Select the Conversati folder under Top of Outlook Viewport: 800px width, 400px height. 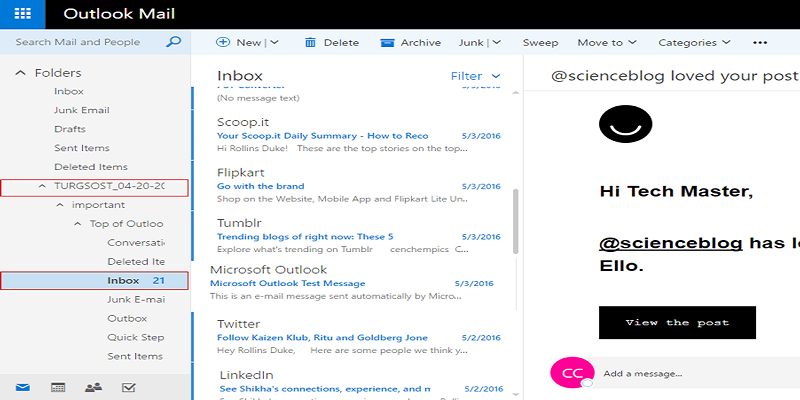[136, 242]
